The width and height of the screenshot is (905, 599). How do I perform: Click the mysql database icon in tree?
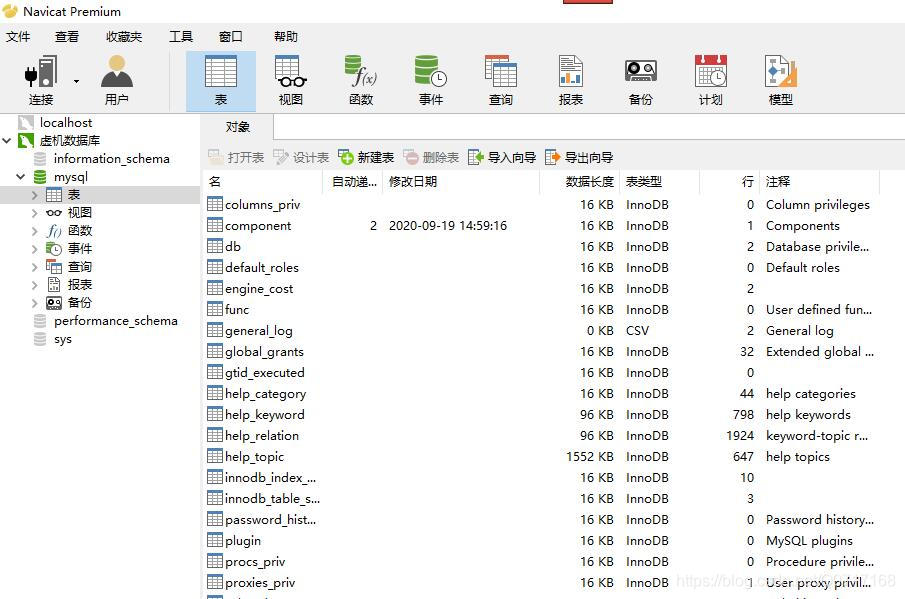coord(40,177)
